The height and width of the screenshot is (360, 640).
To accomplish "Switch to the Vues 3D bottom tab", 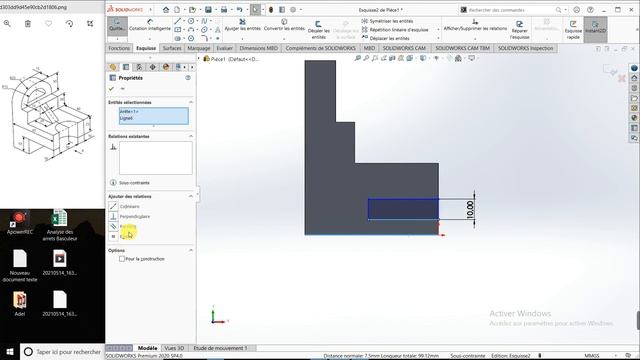I will tap(174, 348).
